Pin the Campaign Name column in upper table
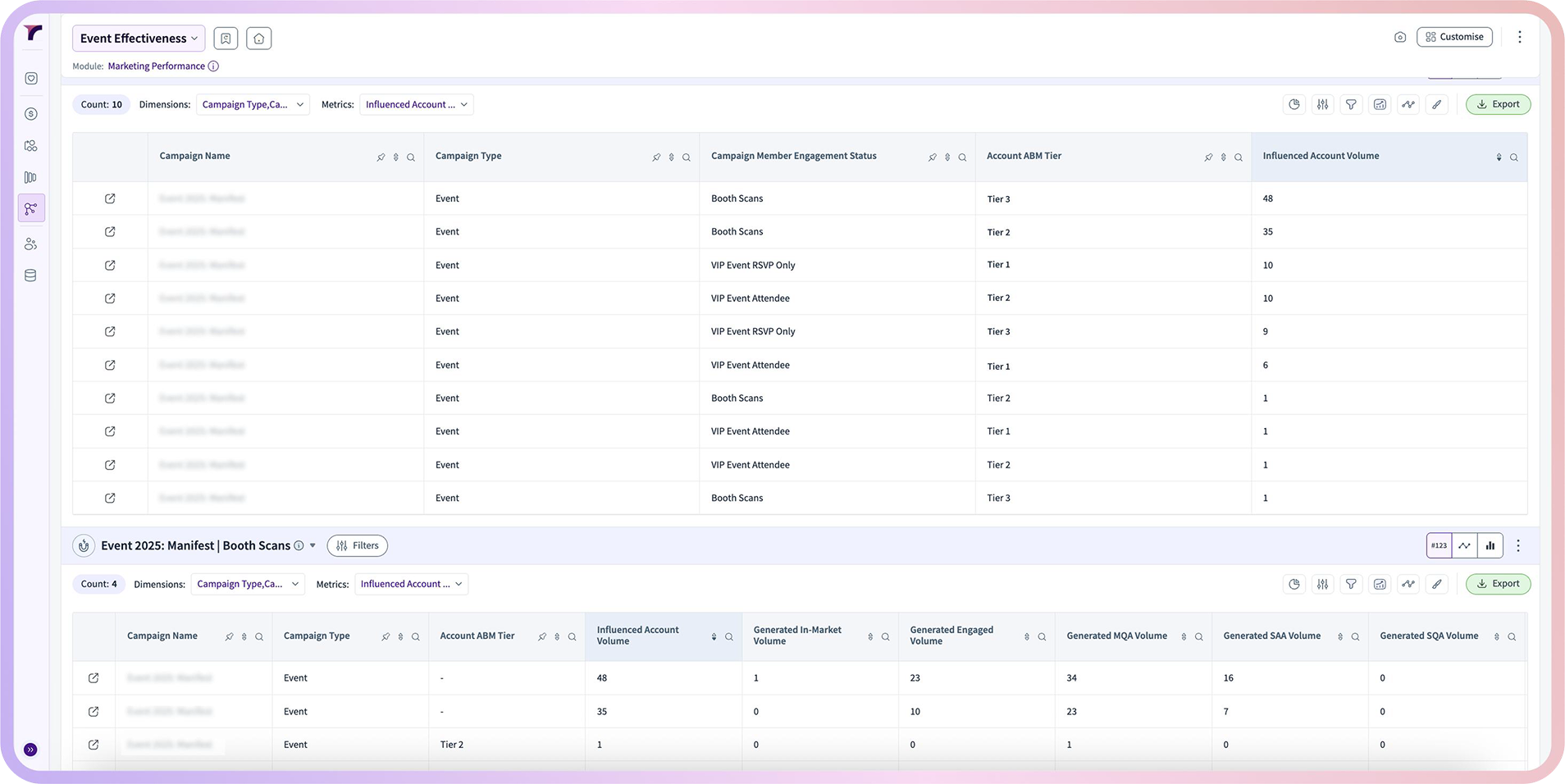 (x=381, y=157)
